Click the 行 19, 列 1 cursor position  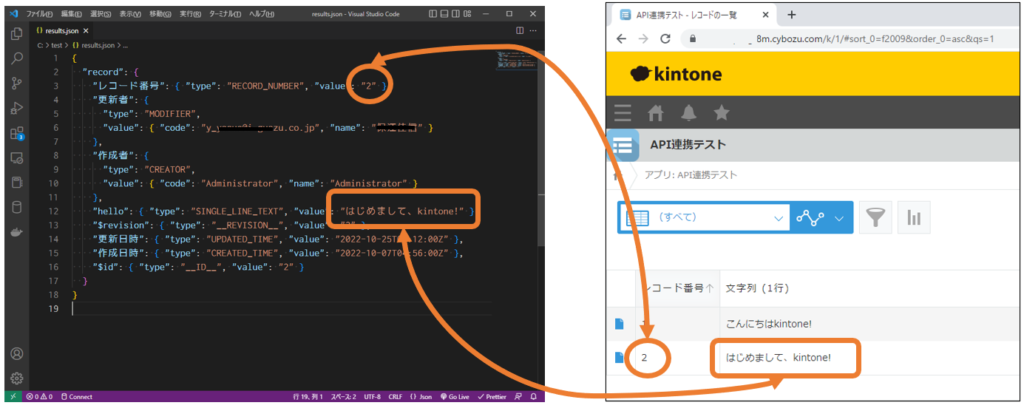point(308,397)
